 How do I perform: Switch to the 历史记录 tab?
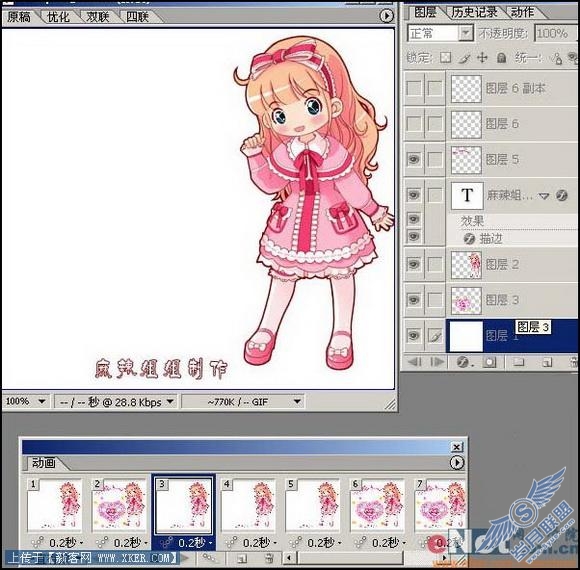pos(474,12)
